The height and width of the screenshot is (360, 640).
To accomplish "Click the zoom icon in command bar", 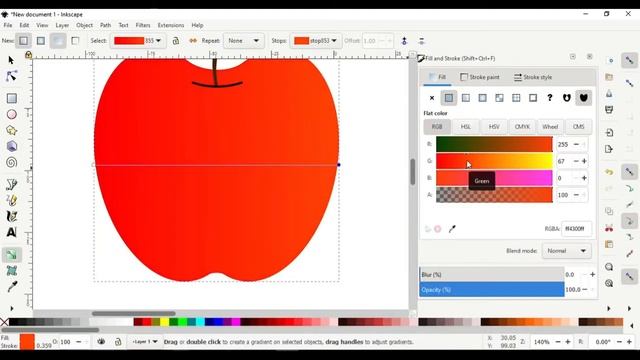I will [x=609, y=267].
